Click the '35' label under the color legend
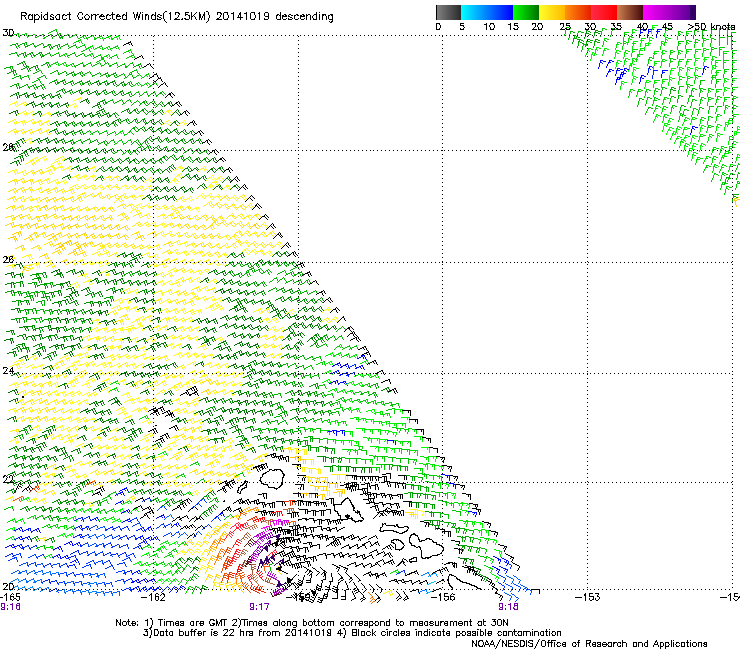The image size is (740, 650). pyautogui.click(x=616, y=27)
